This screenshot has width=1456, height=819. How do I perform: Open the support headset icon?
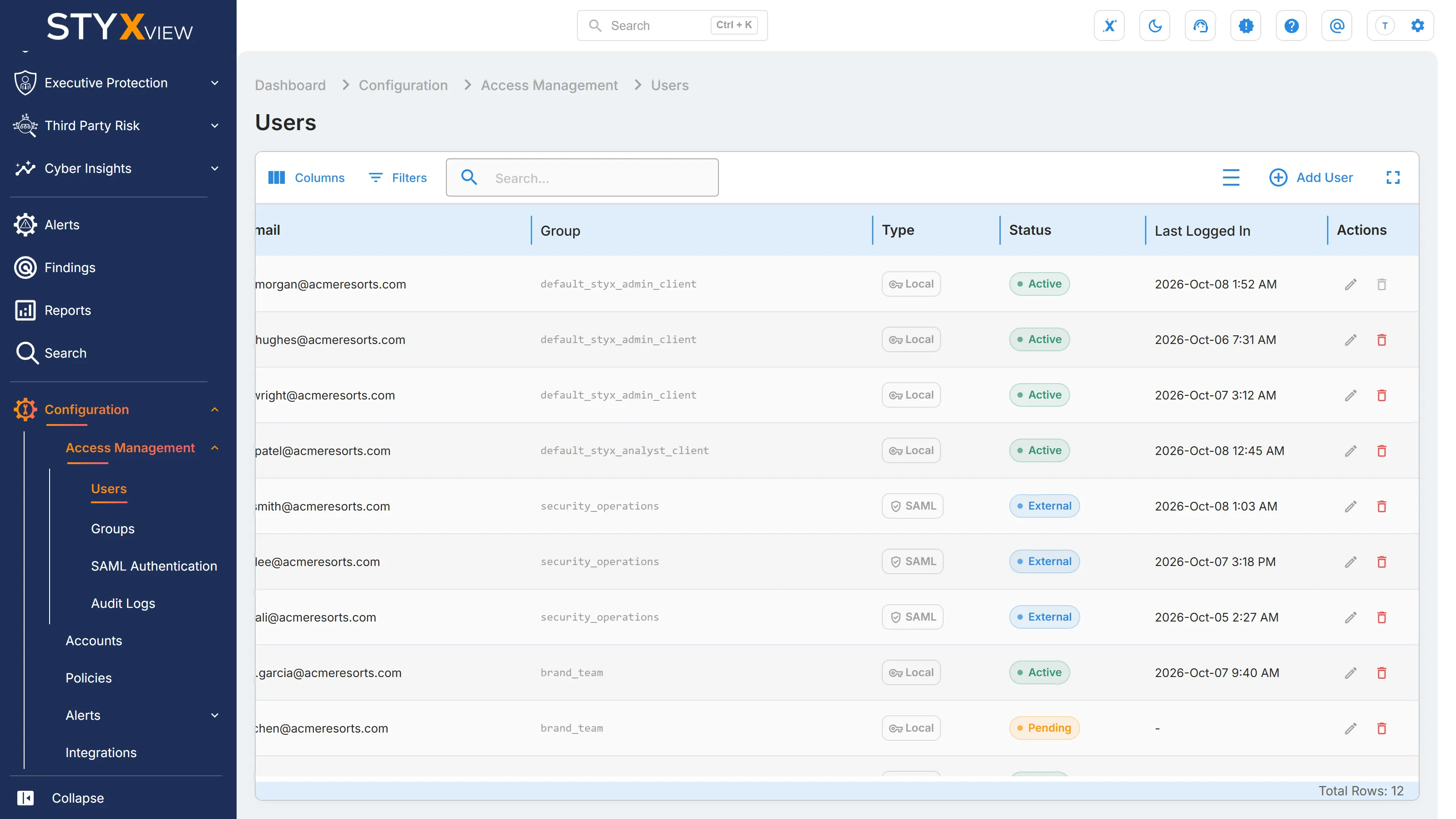[x=1200, y=25]
